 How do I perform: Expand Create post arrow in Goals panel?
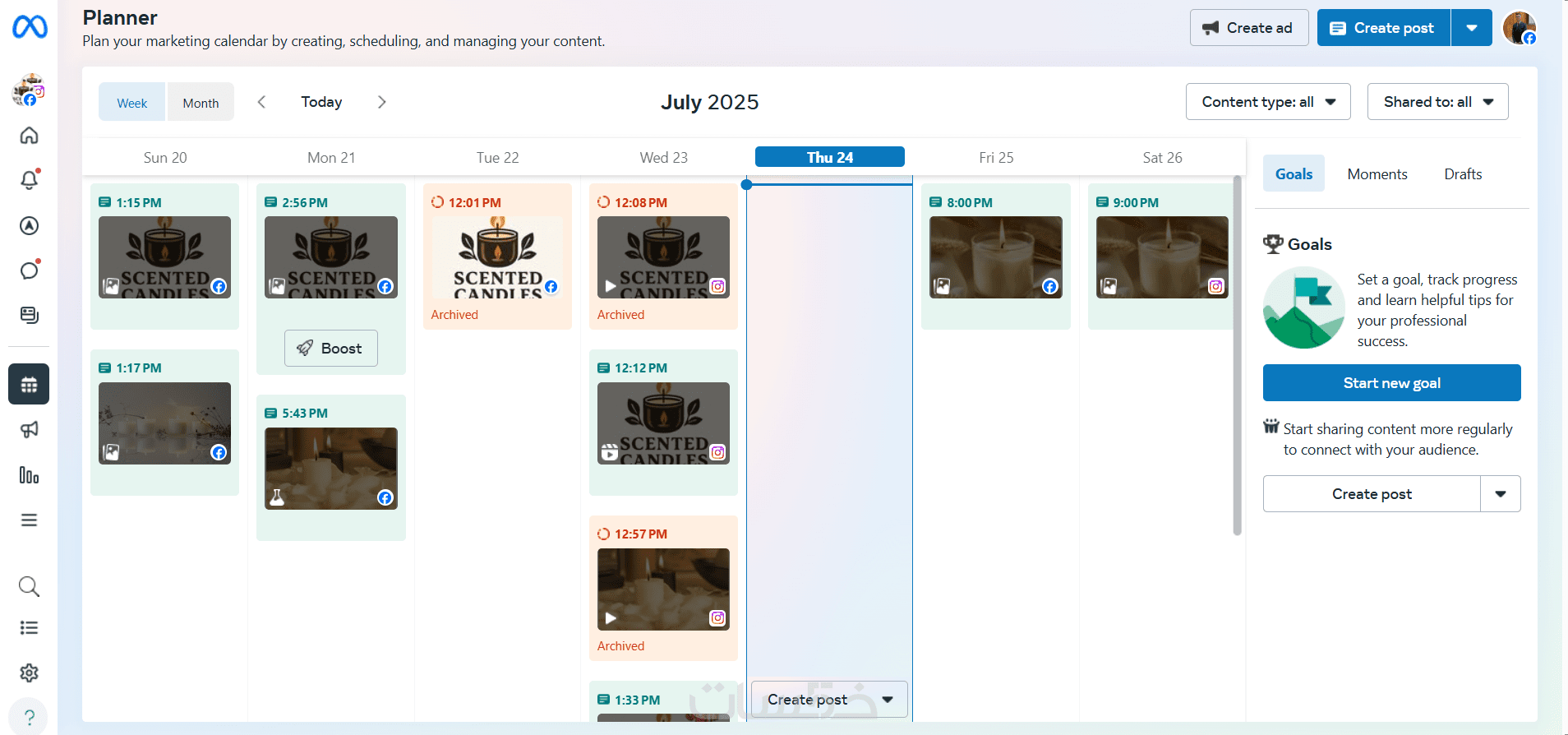point(1501,494)
